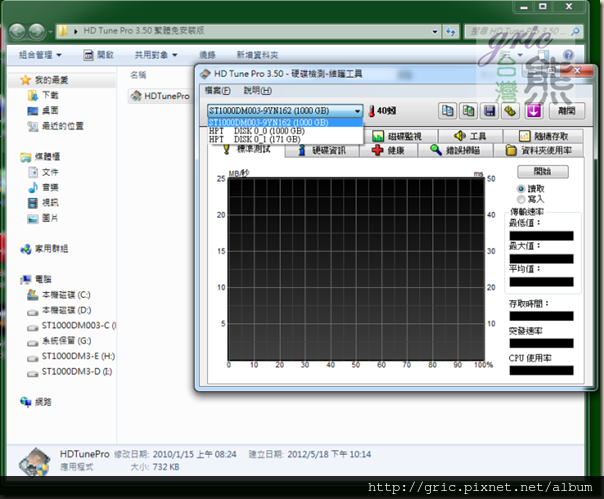Select the 寫入 radio button
The width and height of the screenshot is (604, 499).
pos(521,199)
